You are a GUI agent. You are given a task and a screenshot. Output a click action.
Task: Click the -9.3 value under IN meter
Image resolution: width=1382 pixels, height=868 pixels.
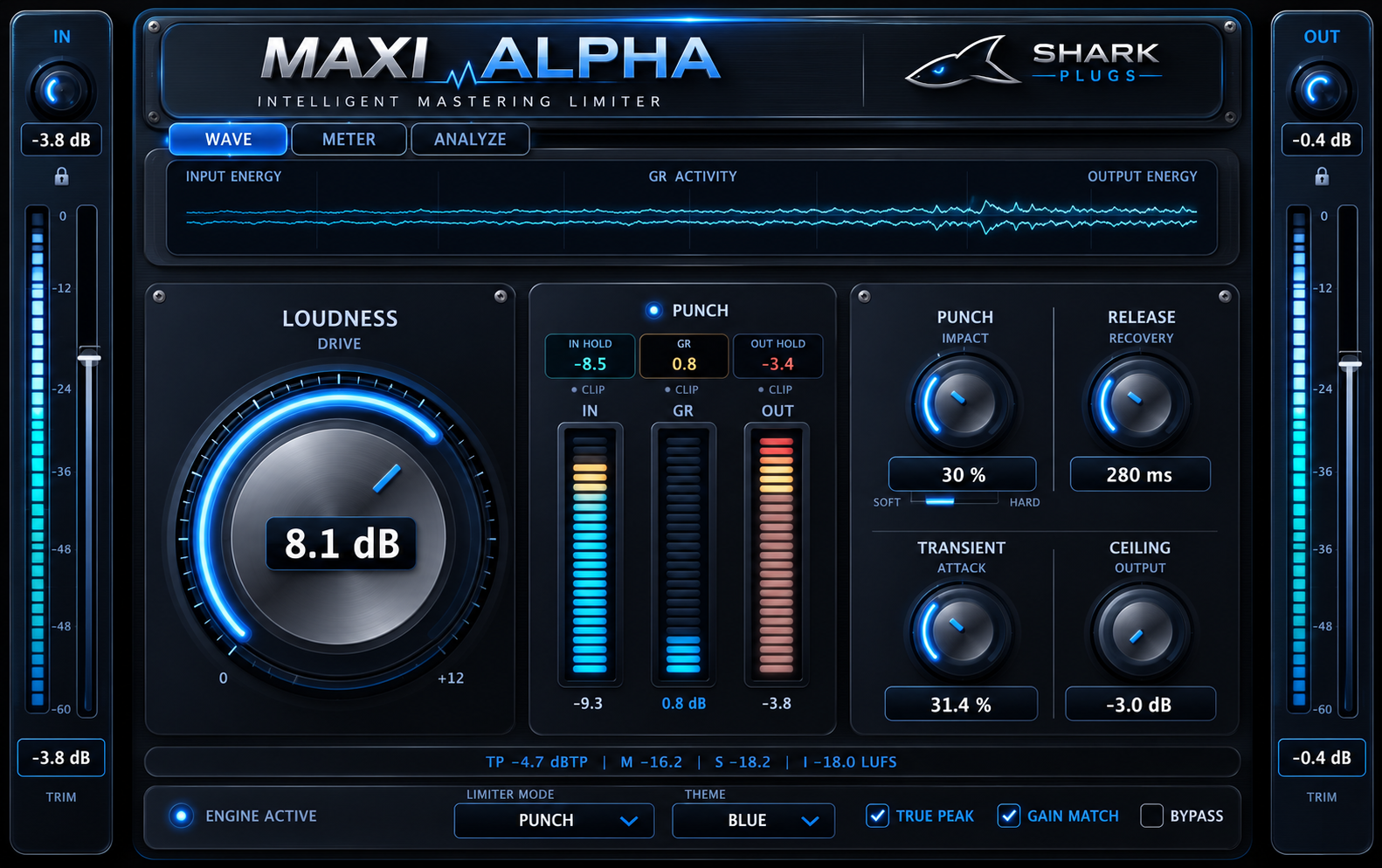tap(588, 703)
